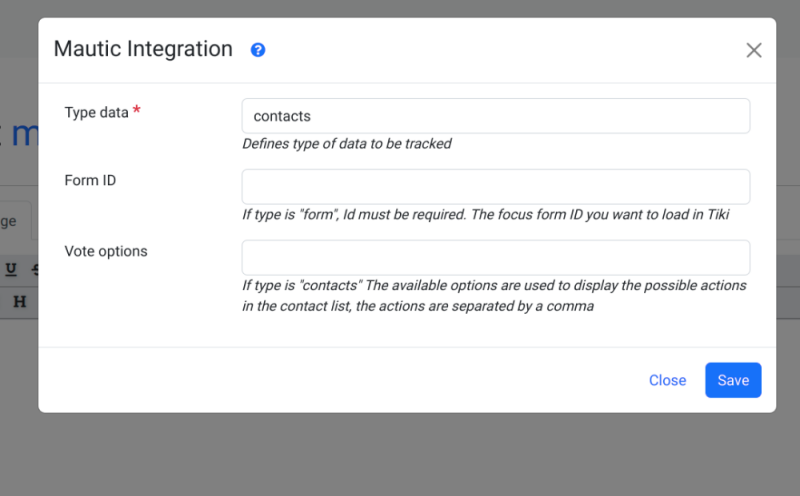The width and height of the screenshot is (800, 496).
Task: Focus the Type data field containing contacts
Action: pyautogui.click(x=495, y=116)
